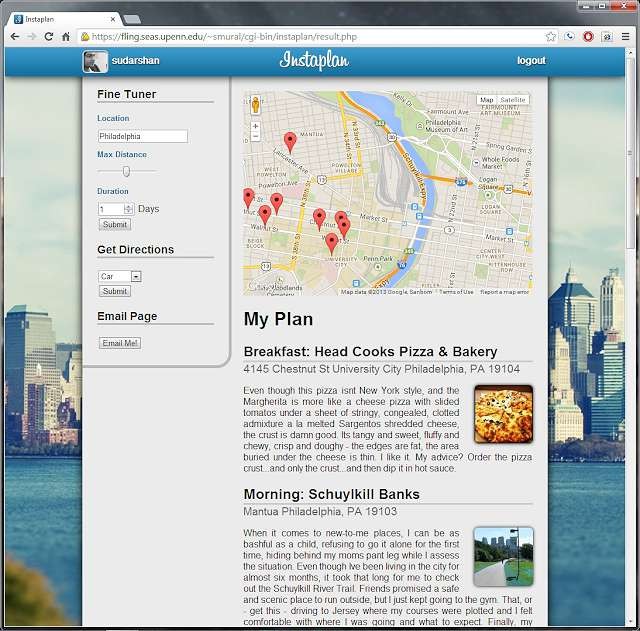Switch map to Map view
The width and height of the screenshot is (640, 631).
point(487,100)
